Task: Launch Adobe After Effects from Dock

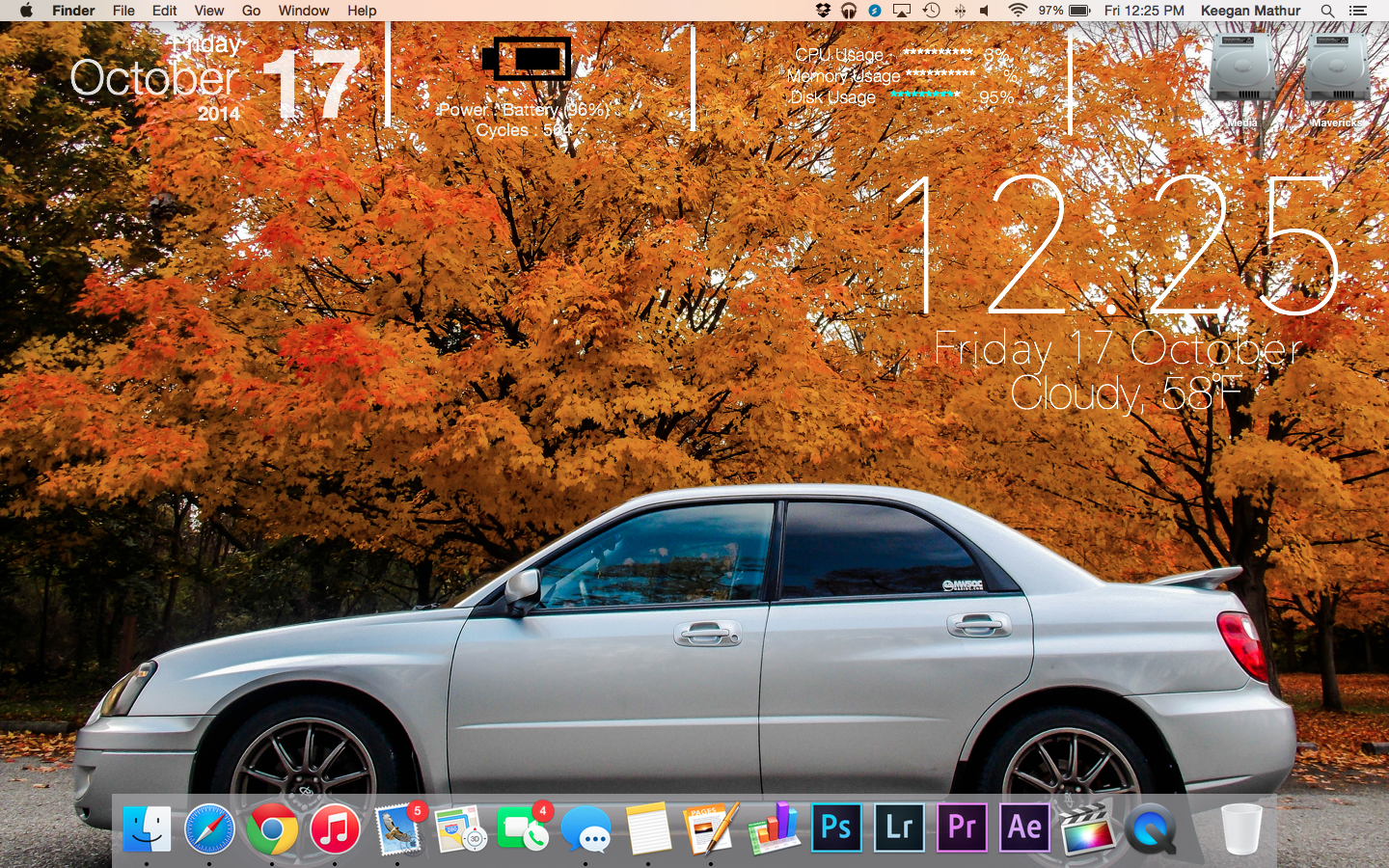Action: (x=1024, y=827)
